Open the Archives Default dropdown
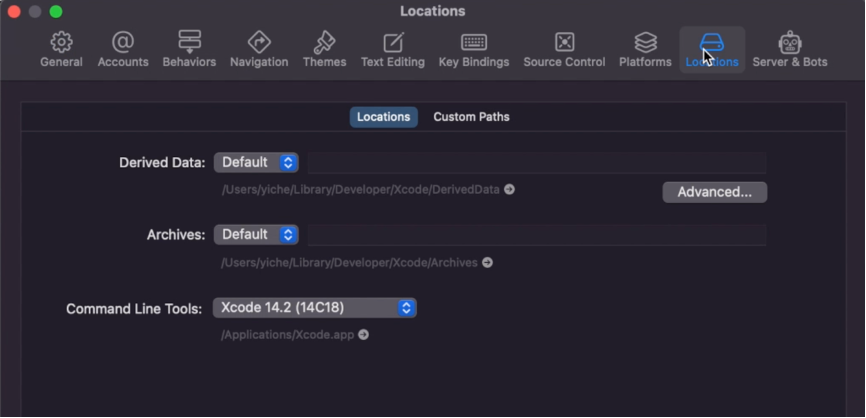The width and height of the screenshot is (866, 418). pyautogui.click(x=256, y=235)
